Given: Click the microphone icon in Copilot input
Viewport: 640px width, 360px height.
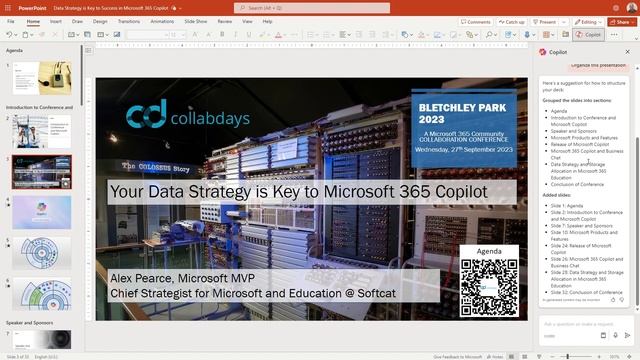Looking at the screenshot, I should (x=615, y=336).
